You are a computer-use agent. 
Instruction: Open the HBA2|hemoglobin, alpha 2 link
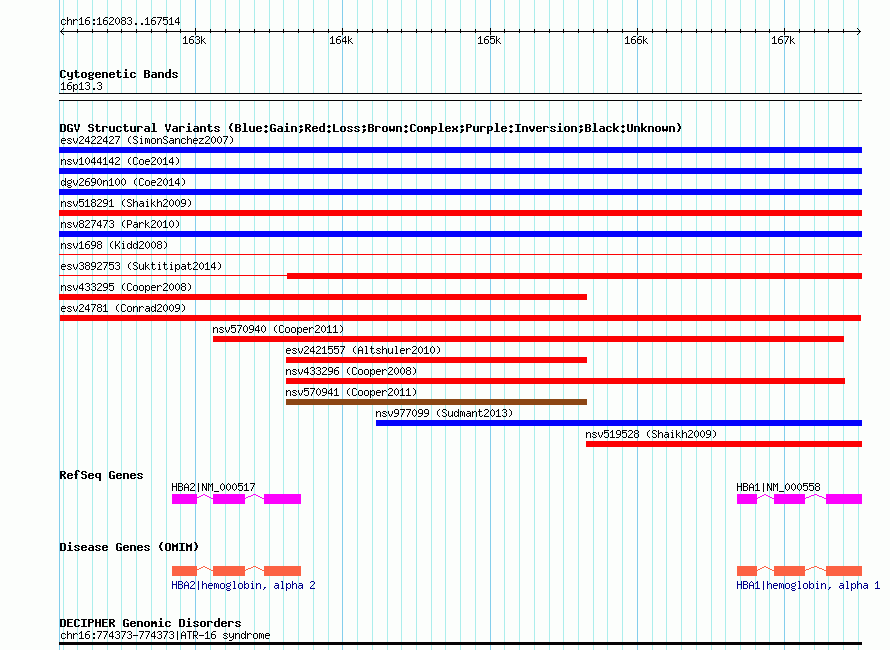pos(243,585)
